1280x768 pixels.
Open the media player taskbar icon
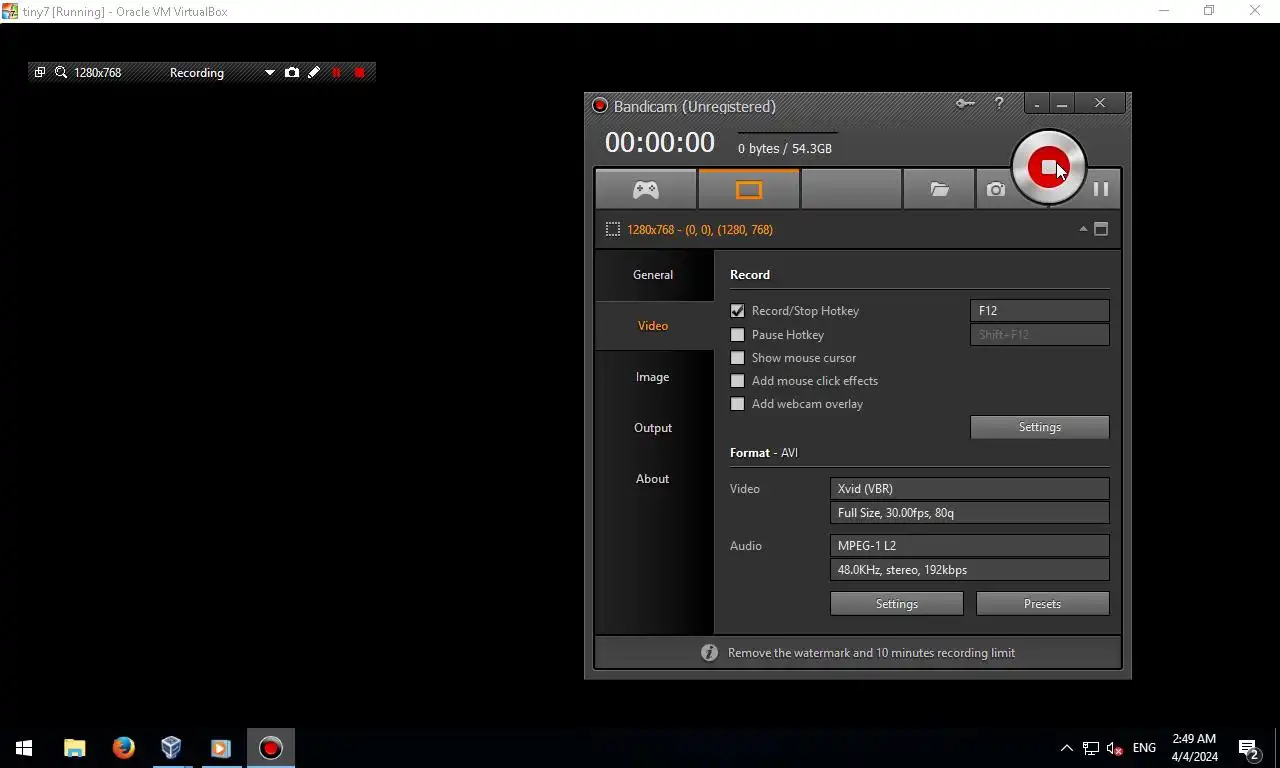[221, 748]
